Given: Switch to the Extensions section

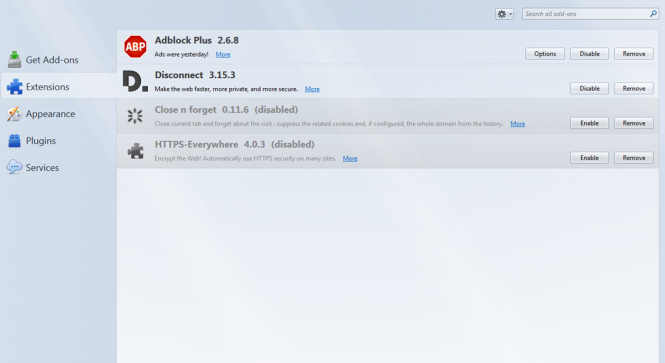Looking at the screenshot, I should [59, 87].
